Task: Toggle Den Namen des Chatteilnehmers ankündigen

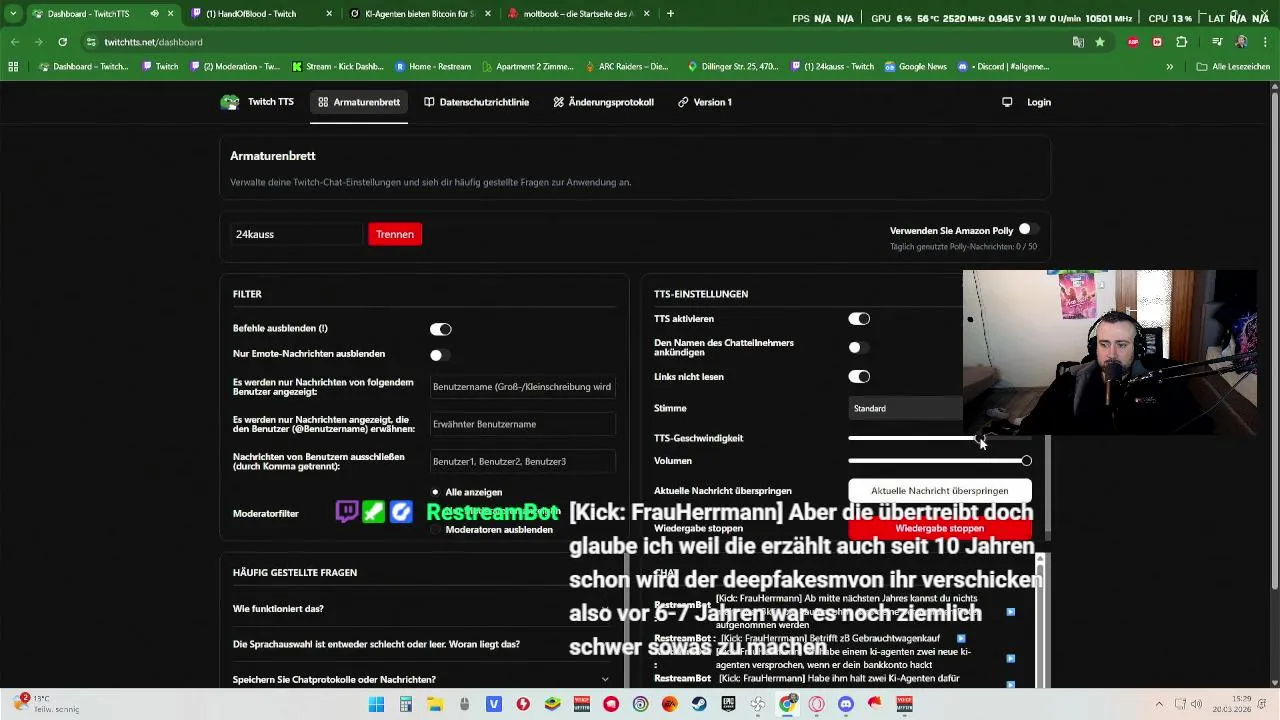Action: point(859,347)
